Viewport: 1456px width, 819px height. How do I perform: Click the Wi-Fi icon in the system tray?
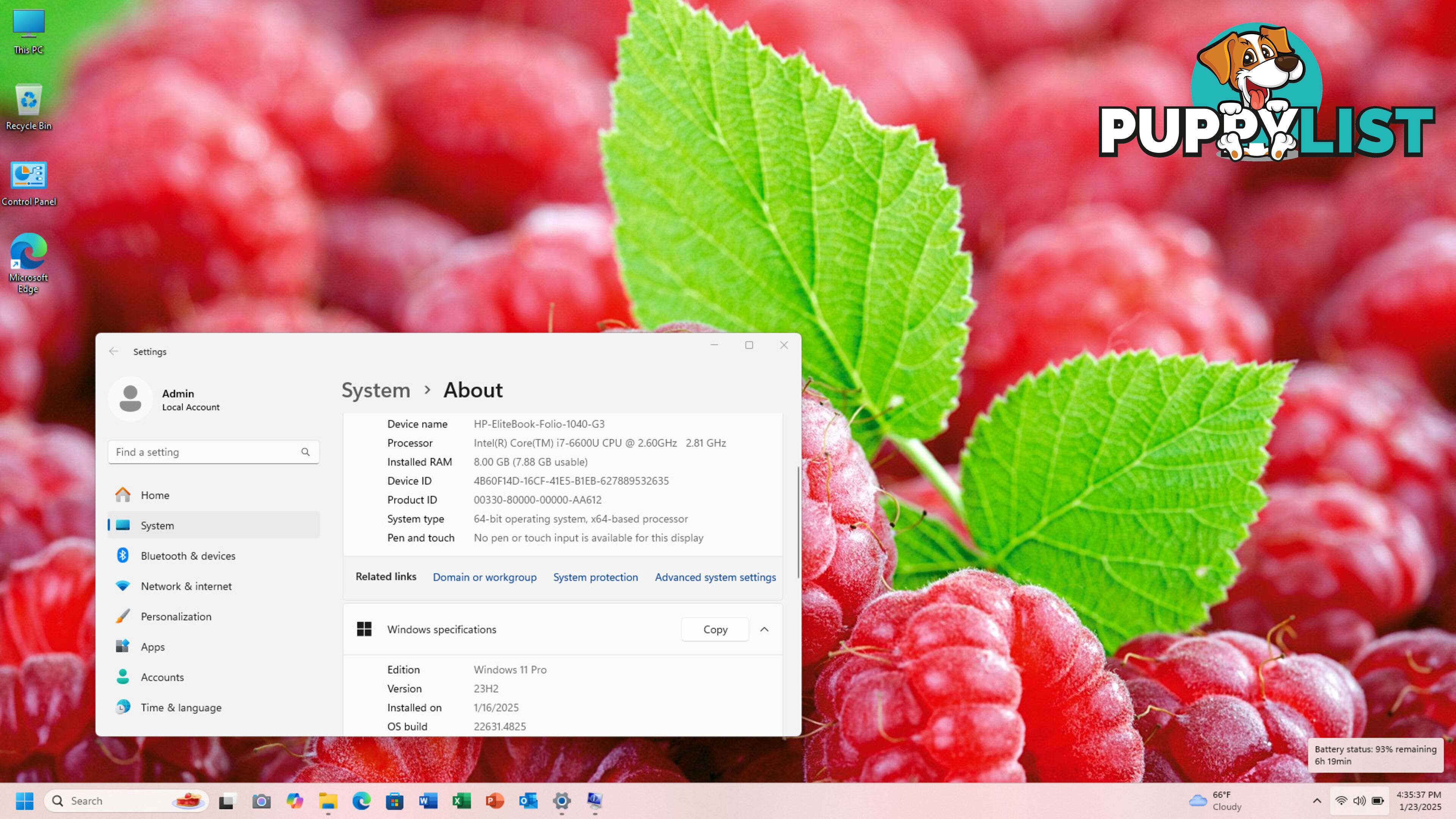click(1341, 800)
